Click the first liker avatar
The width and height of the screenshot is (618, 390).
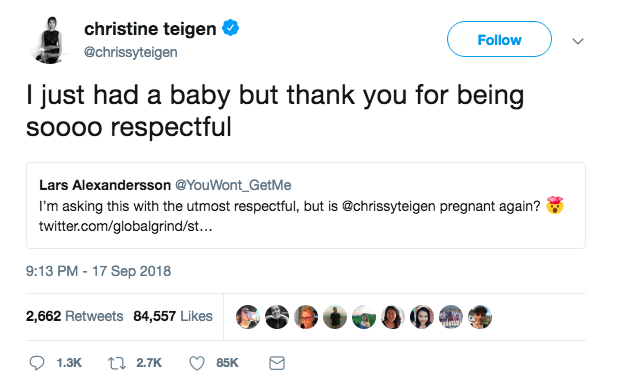(x=248, y=317)
